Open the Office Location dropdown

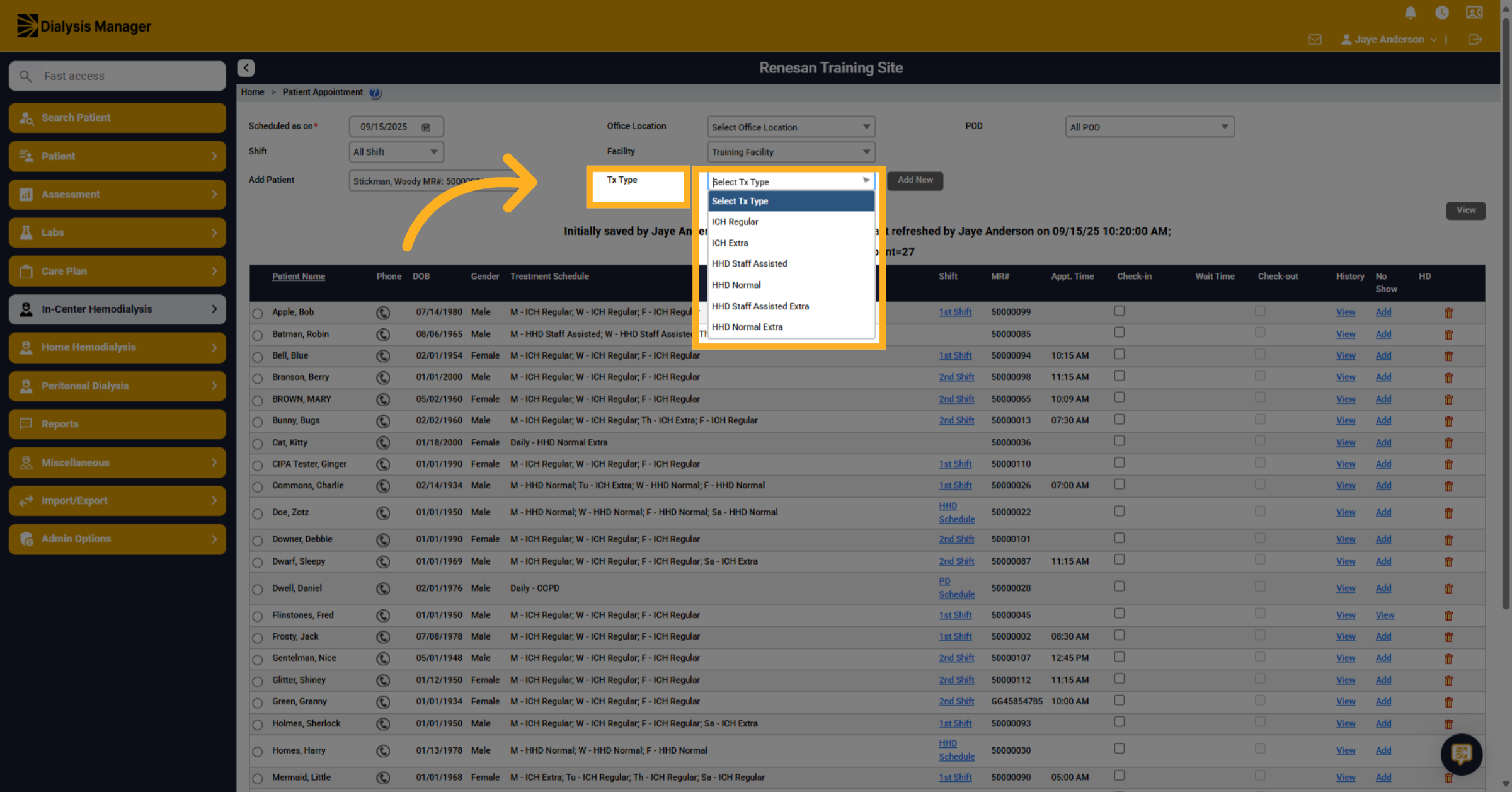(791, 127)
